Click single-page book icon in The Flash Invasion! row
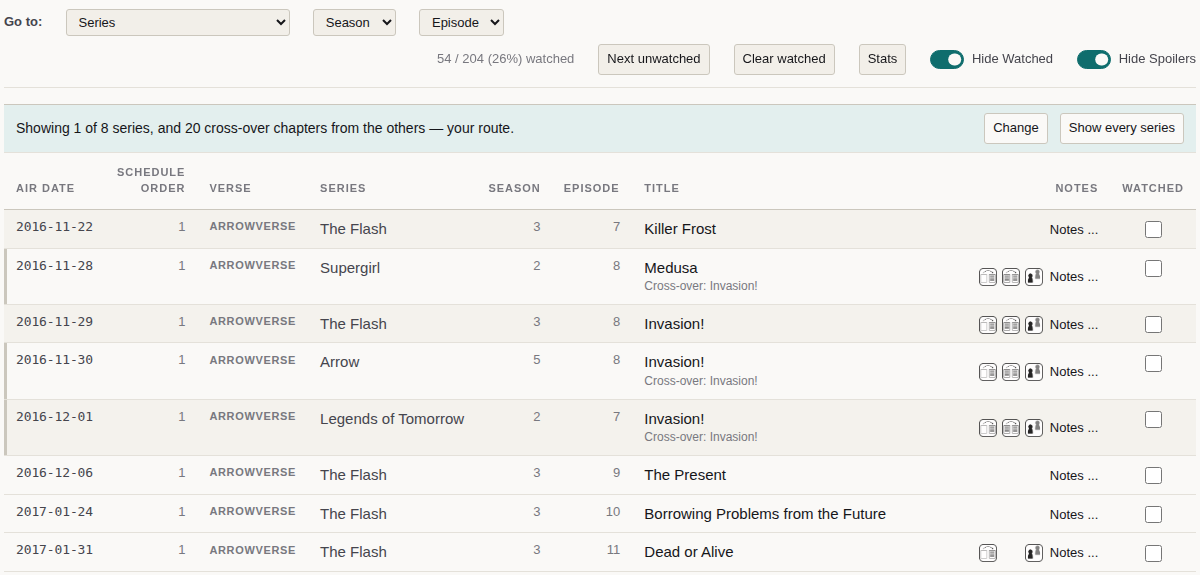The image size is (1200, 575). pyautogui.click(x=988, y=324)
